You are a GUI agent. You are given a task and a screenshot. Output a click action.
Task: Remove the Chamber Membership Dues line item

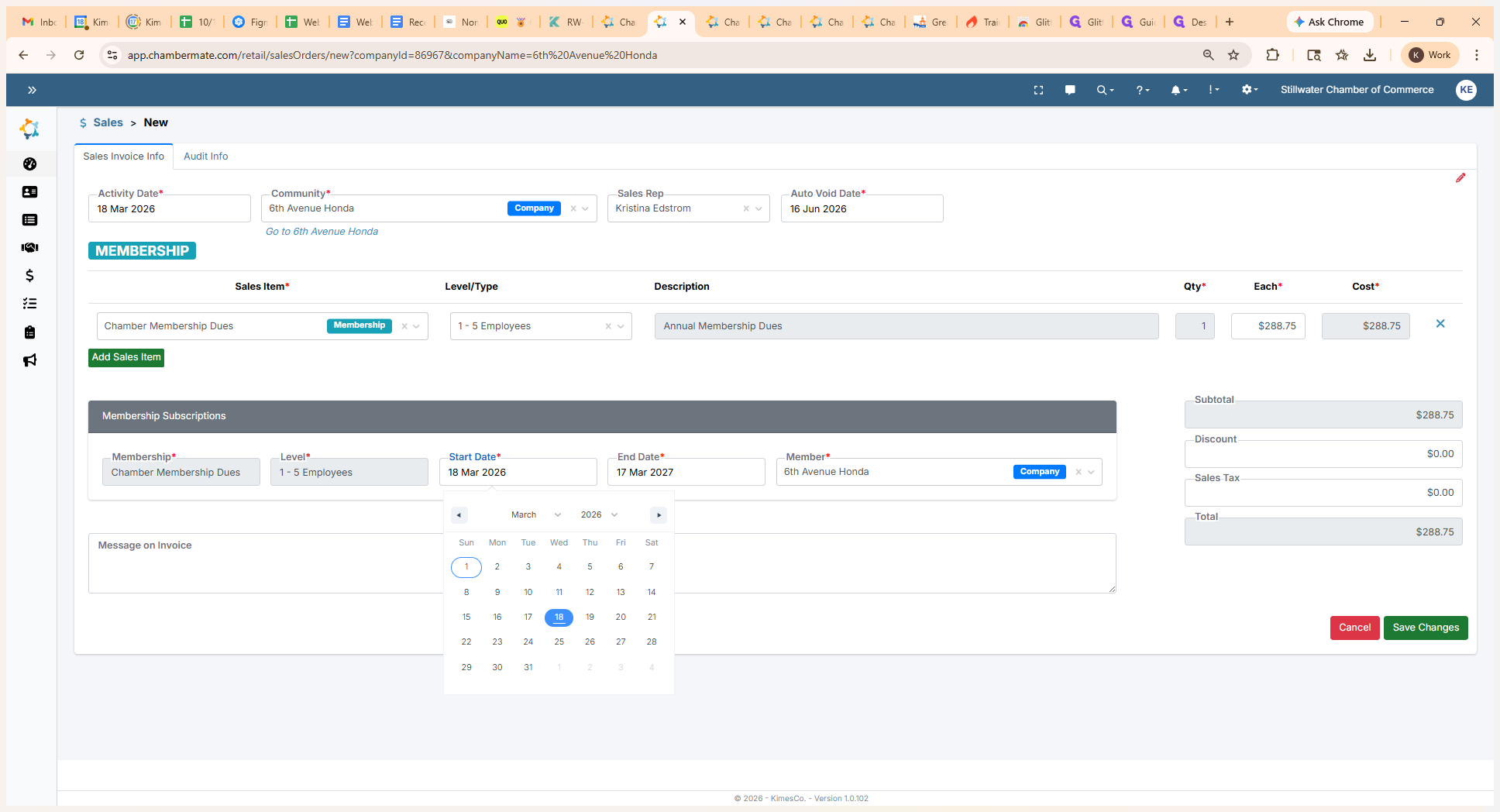pyautogui.click(x=1440, y=324)
